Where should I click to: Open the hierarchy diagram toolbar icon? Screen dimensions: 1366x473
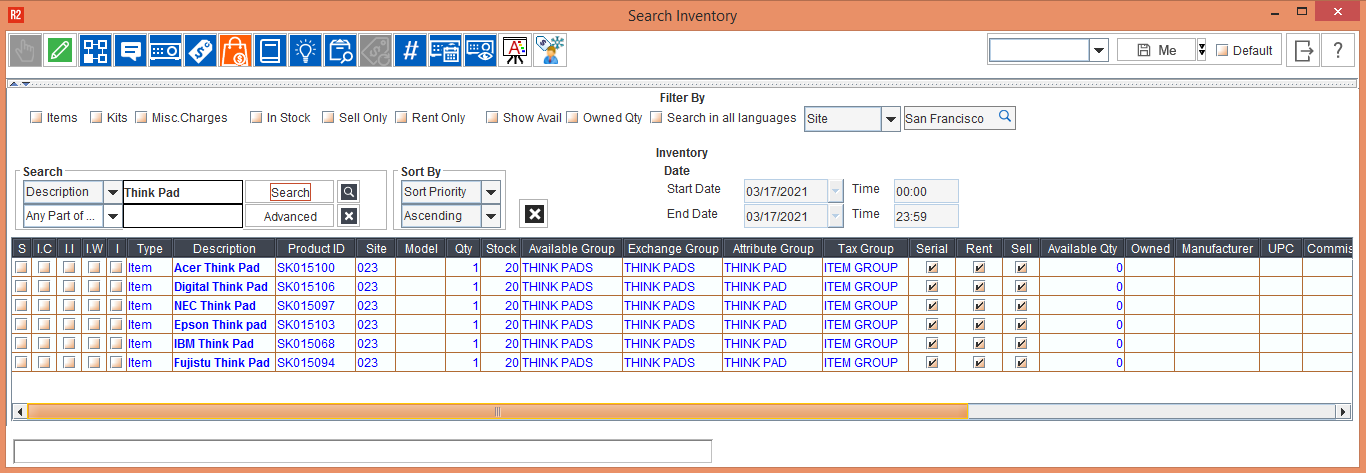click(x=95, y=50)
